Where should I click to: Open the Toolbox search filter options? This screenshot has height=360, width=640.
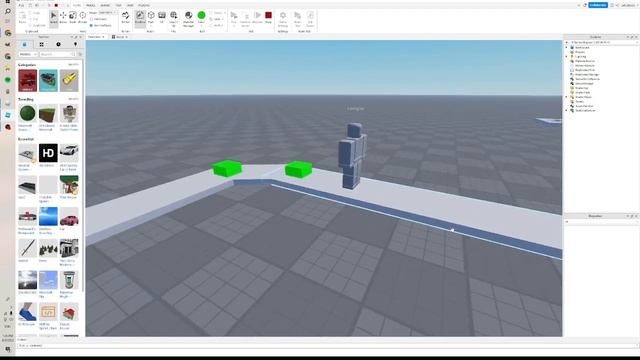click(x=80, y=54)
